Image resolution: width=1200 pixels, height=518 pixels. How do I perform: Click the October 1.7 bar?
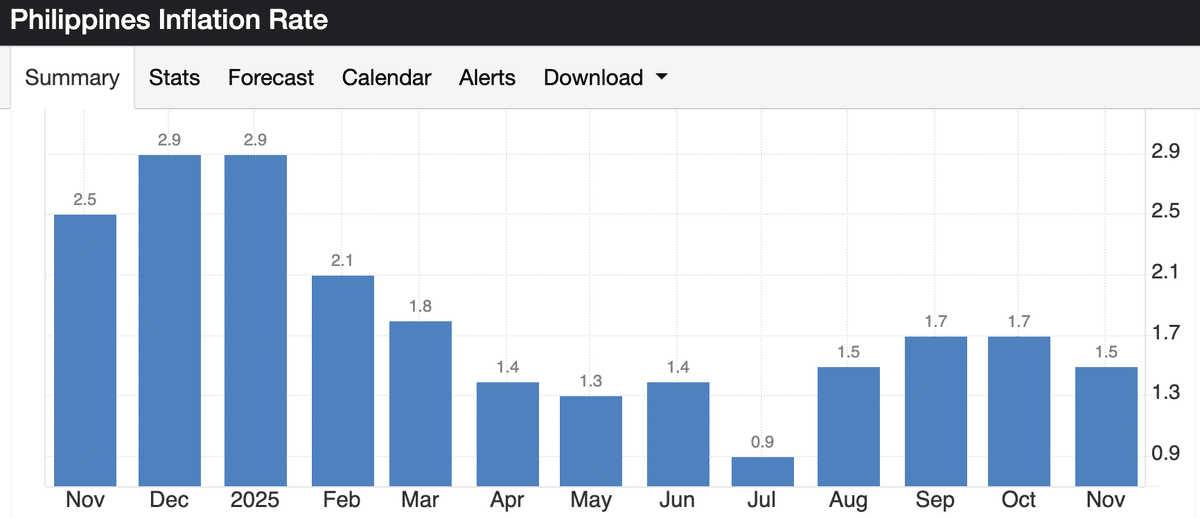coord(1019,411)
